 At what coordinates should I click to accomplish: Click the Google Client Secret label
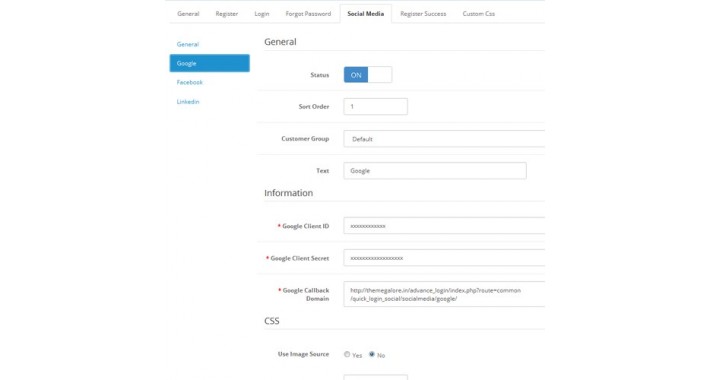(300, 258)
